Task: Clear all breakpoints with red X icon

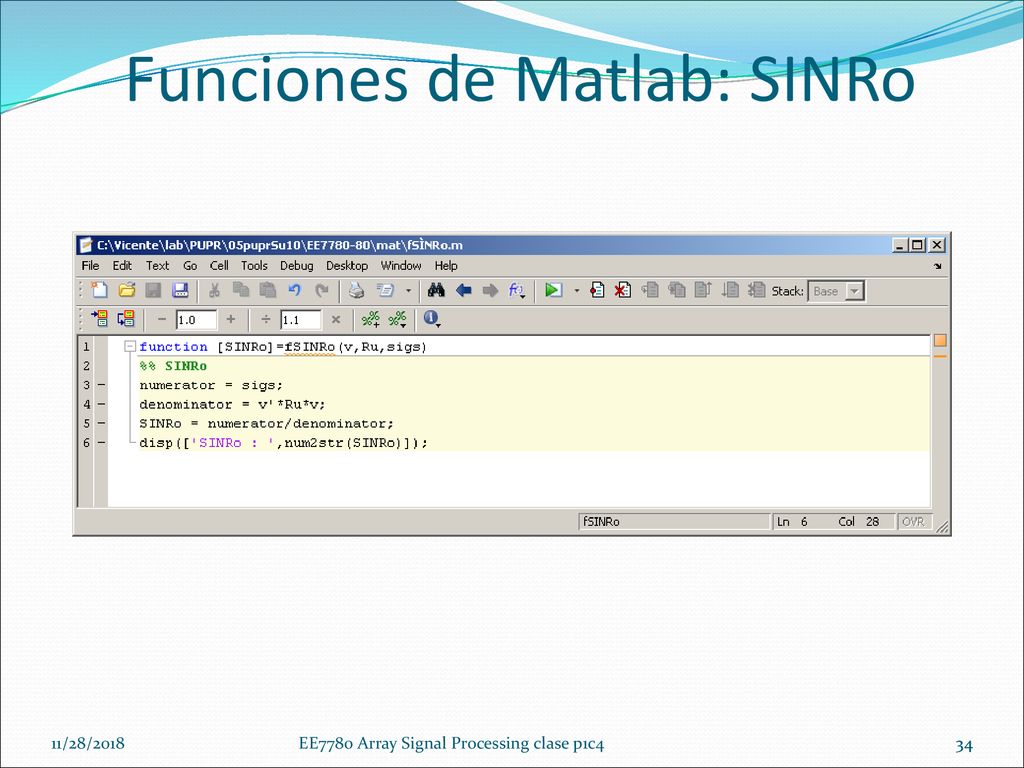Action: 623,290
